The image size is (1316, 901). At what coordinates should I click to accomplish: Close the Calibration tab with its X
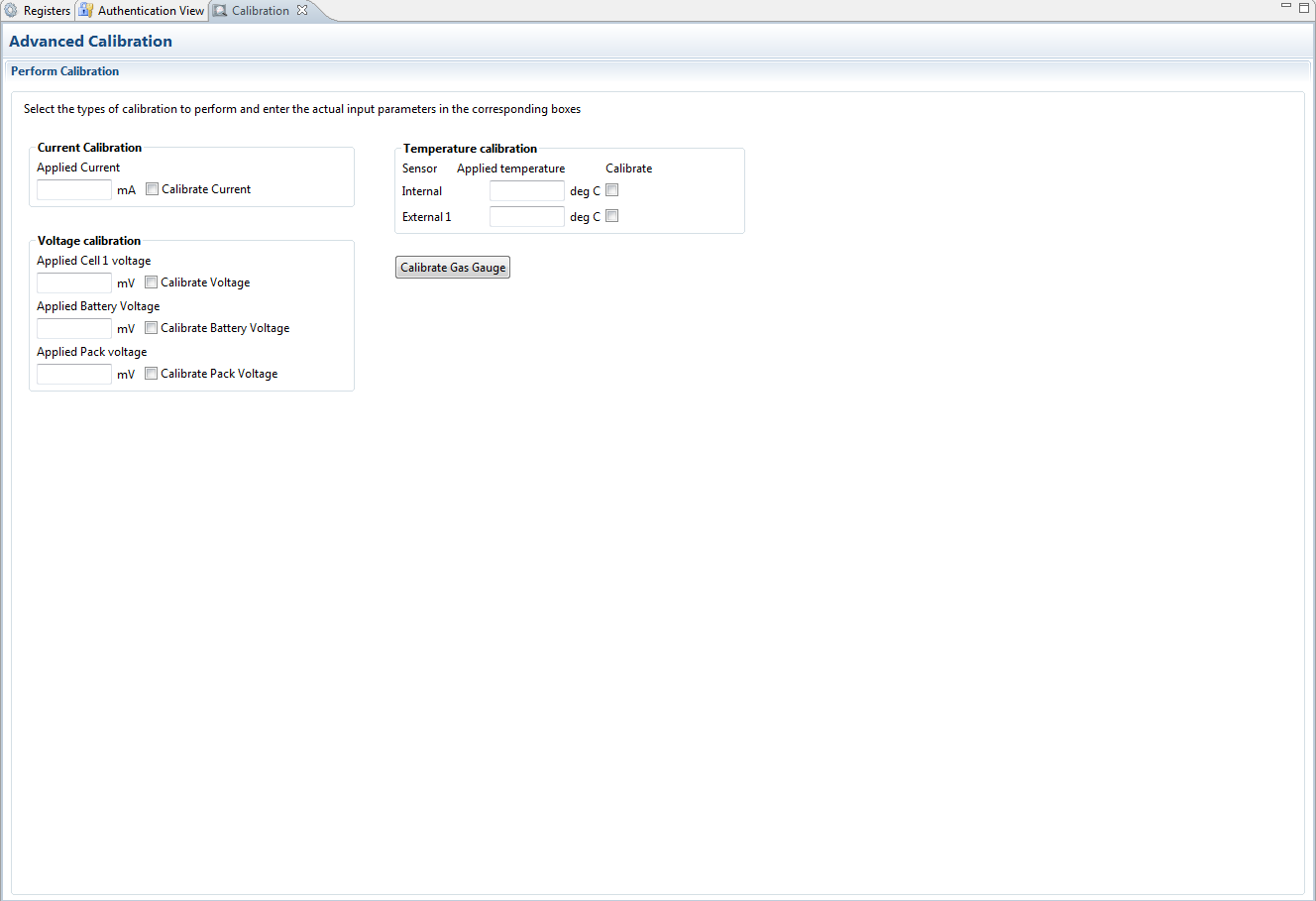pyautogui.click(x=302, y=10)
